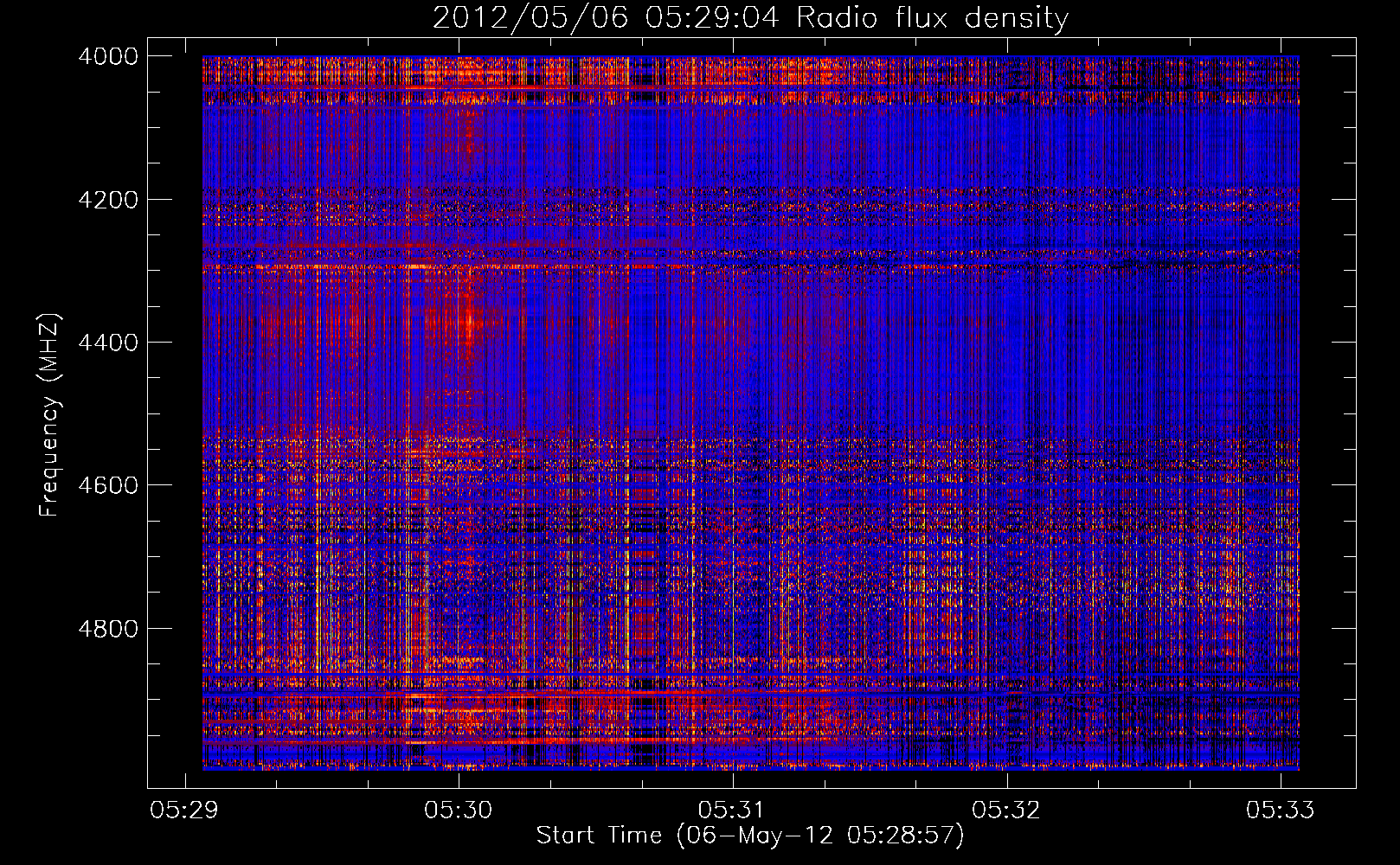Click the plot title '2012/05/06 05:29:04 Radio flux density'
This screenshot has width=1400, height=865.
coord(750,18)
